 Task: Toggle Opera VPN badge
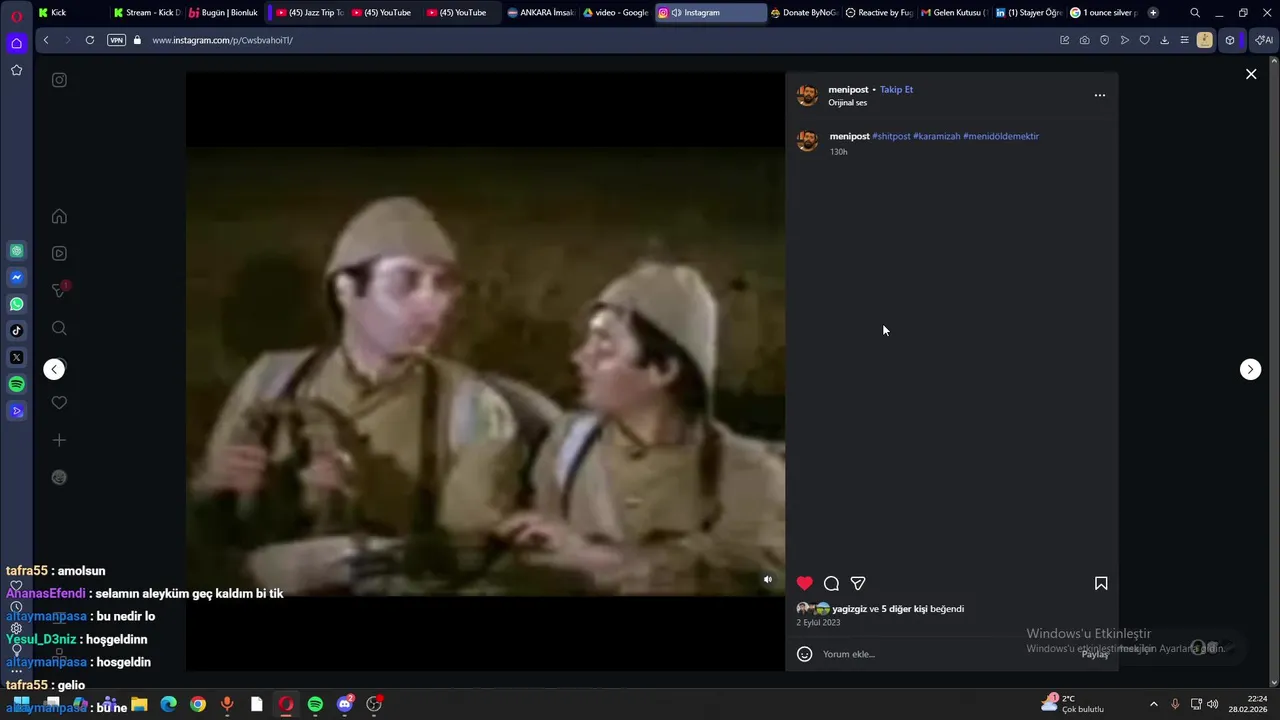tap(116, 40)
